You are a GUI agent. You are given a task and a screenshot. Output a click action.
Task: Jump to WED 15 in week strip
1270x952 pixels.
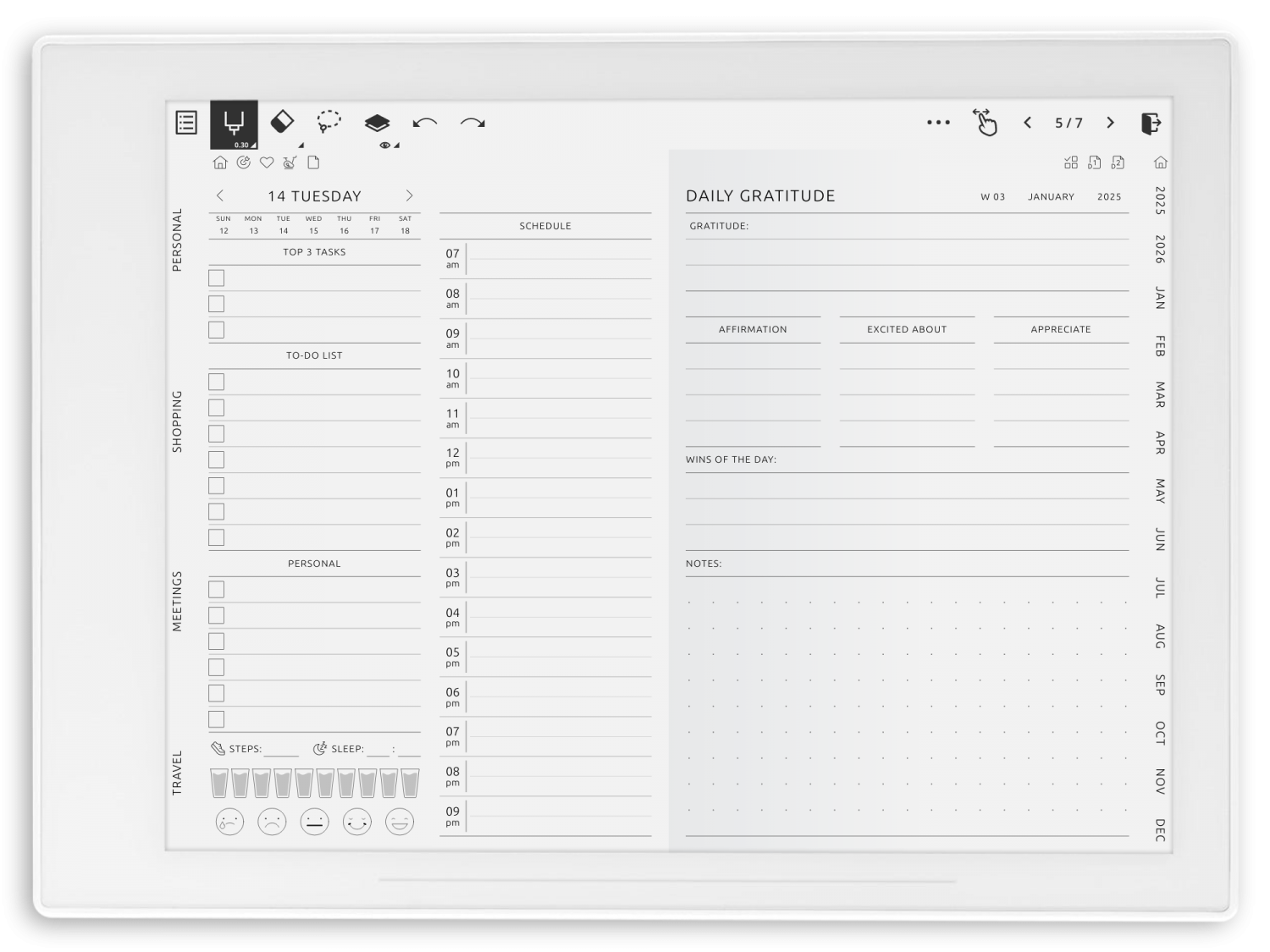pos(313,224)
